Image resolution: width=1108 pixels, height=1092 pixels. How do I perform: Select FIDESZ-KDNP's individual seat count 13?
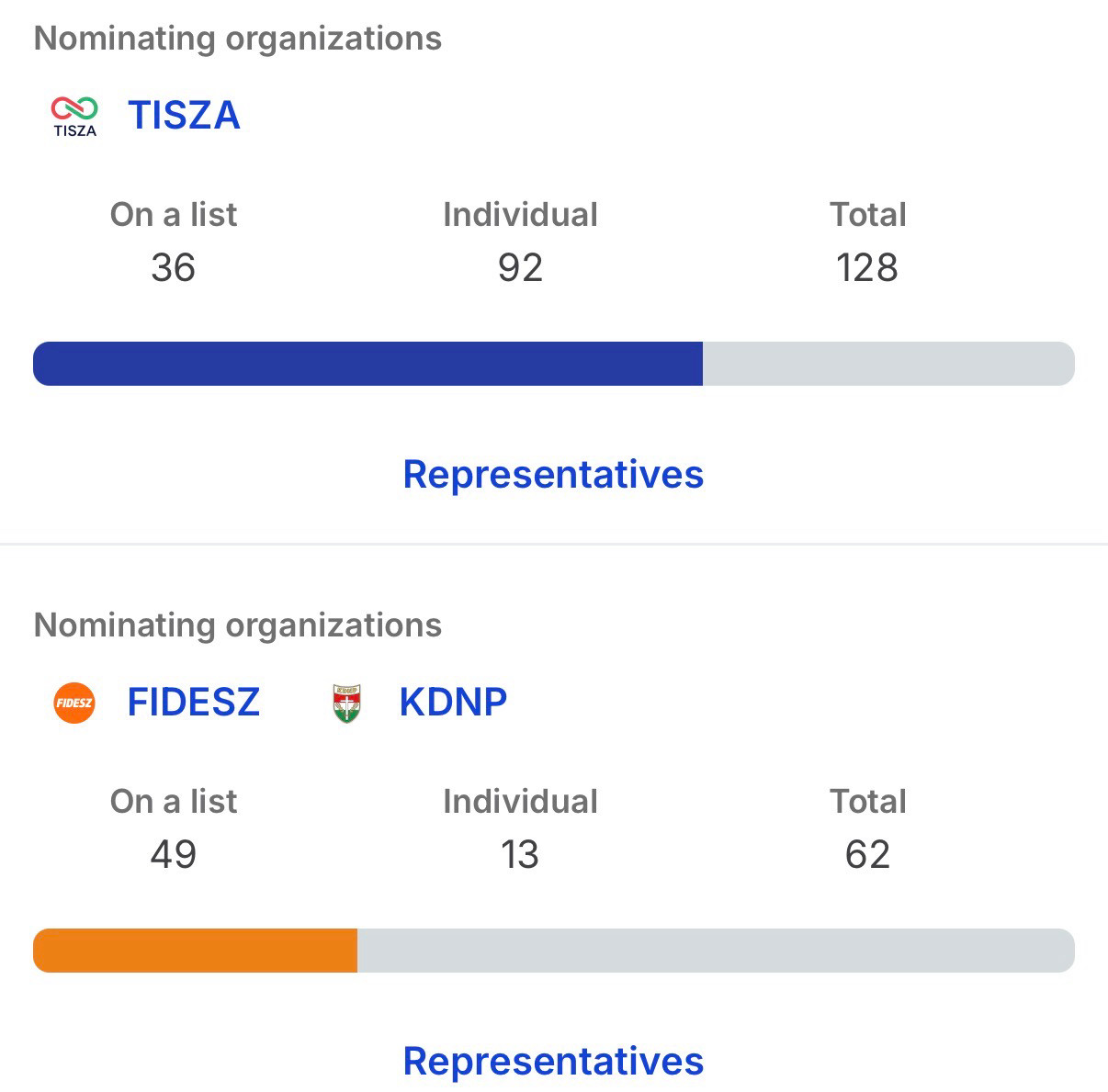pos(520,855)
